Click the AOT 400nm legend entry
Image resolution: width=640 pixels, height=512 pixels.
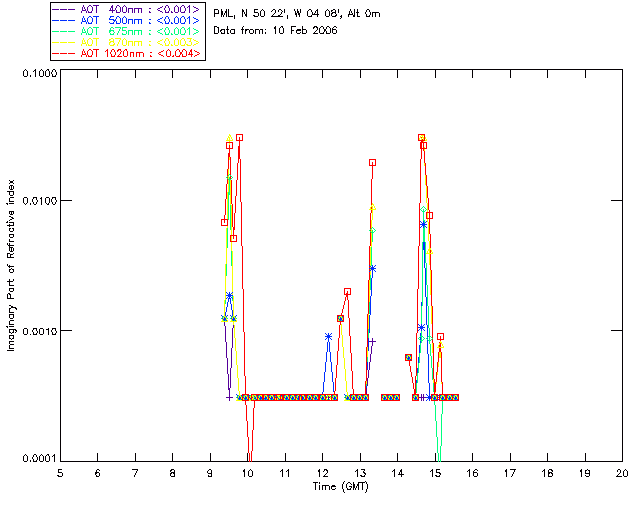pos(127,9)
